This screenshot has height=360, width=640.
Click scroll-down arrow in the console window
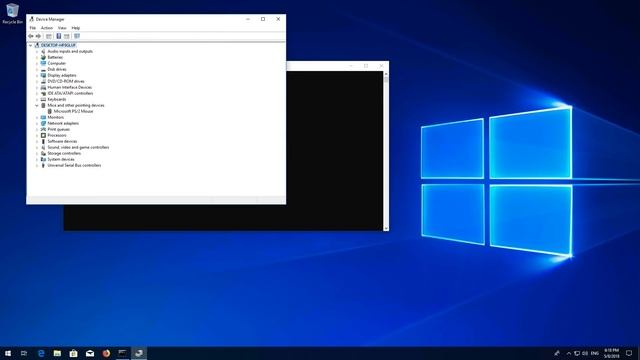pyautogui.click(x=386, y=229)
